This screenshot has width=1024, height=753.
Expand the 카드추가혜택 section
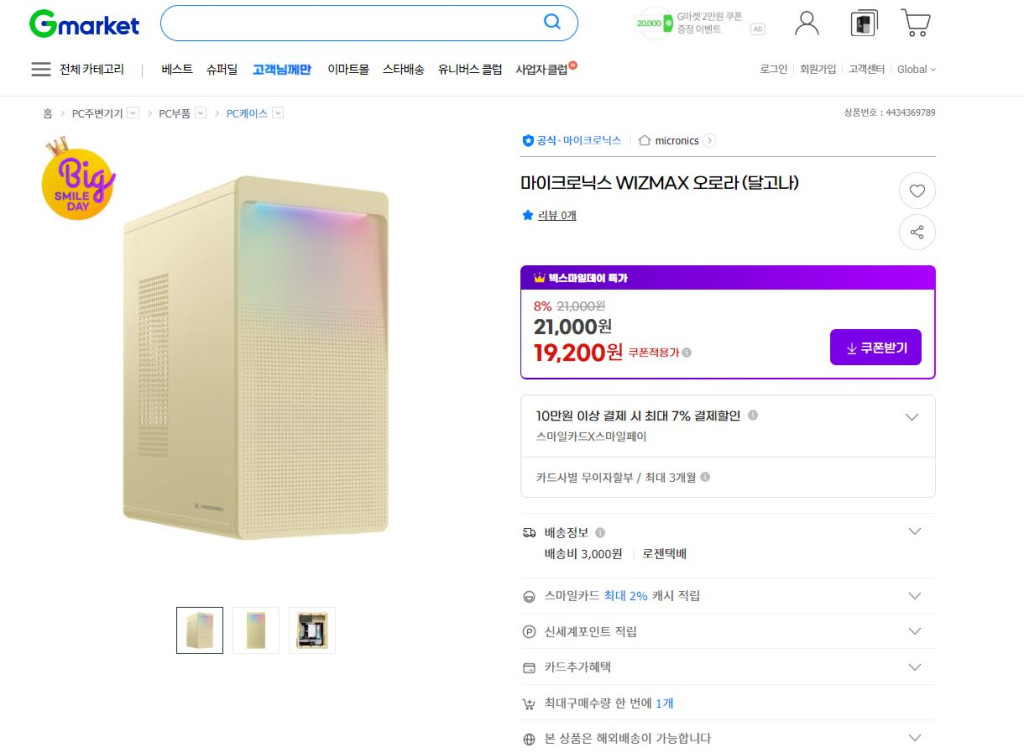point(914,667)
